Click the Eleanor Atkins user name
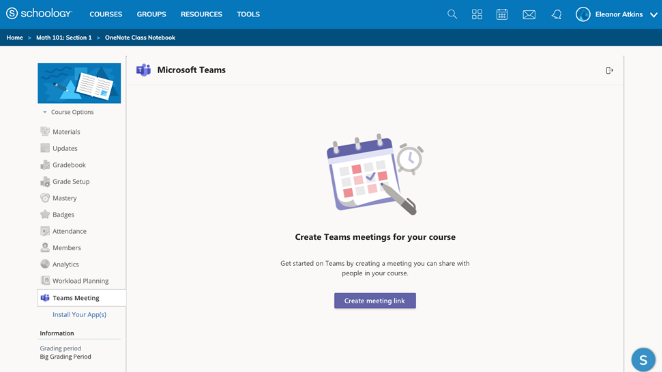This screenshot has height=372, width=662. click(x=619, y=14)
